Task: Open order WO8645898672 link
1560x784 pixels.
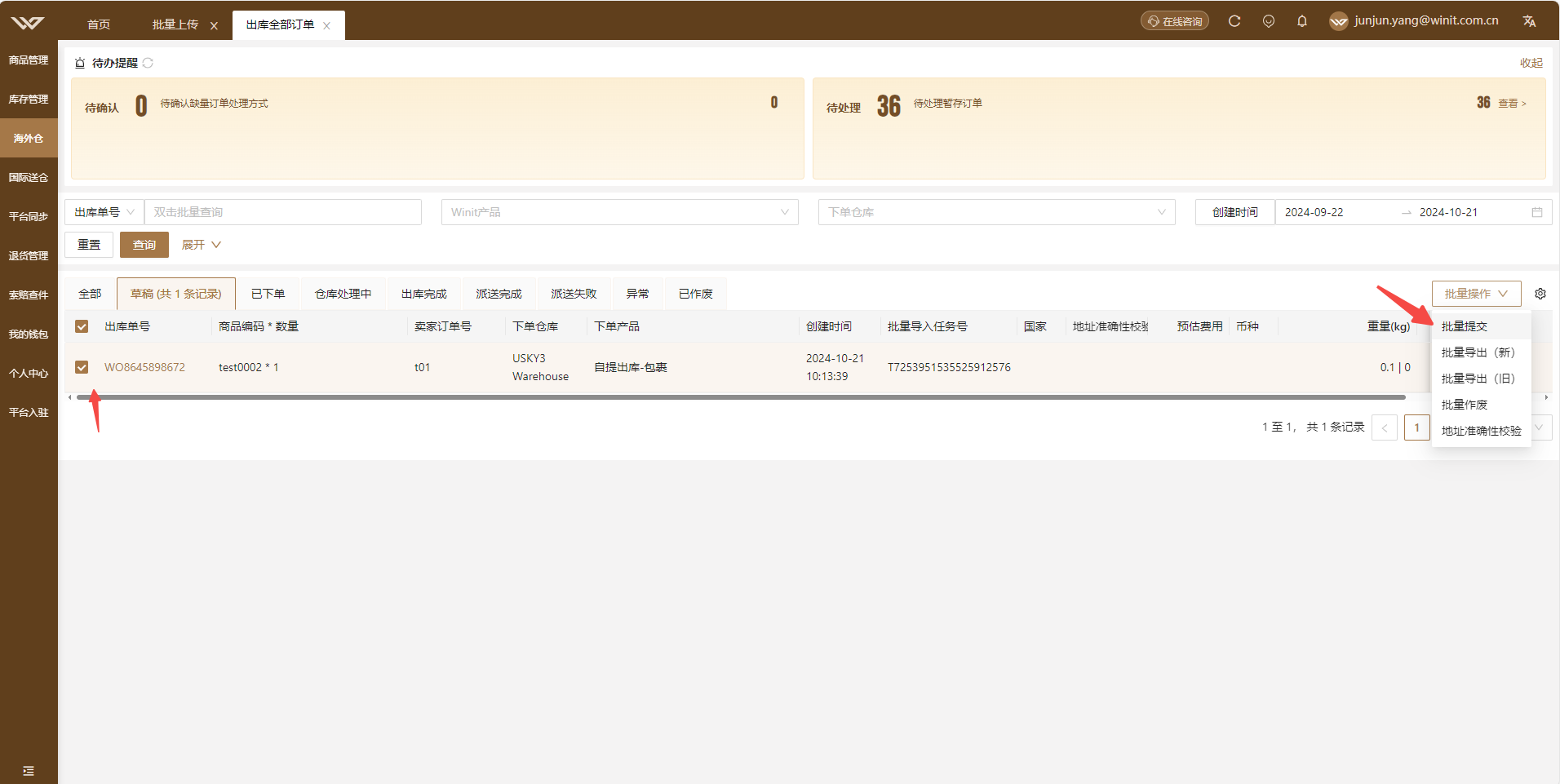Action: (x=144, y=367)
